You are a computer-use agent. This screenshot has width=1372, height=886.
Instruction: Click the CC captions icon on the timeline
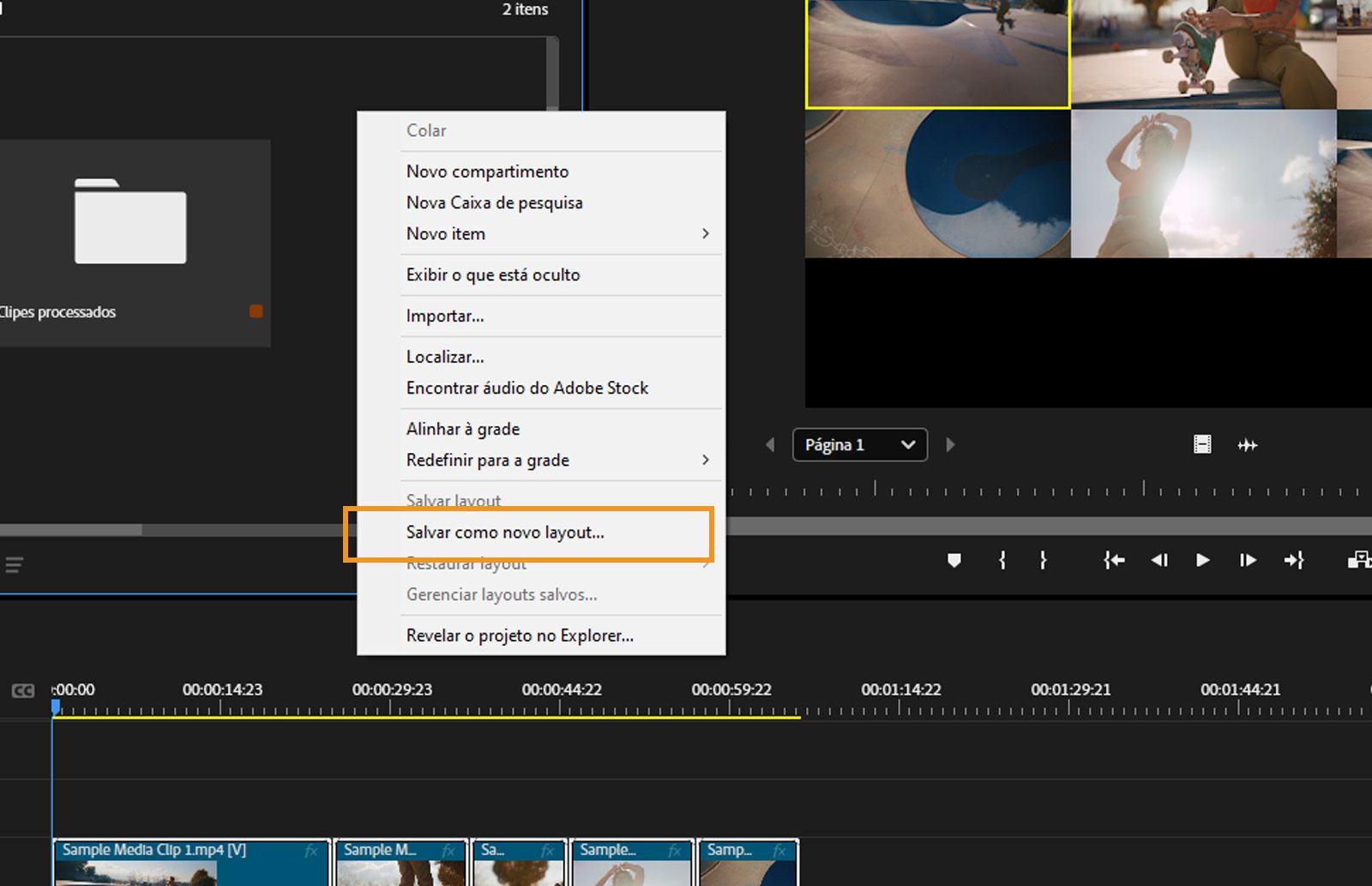click(x=23, y=690)
